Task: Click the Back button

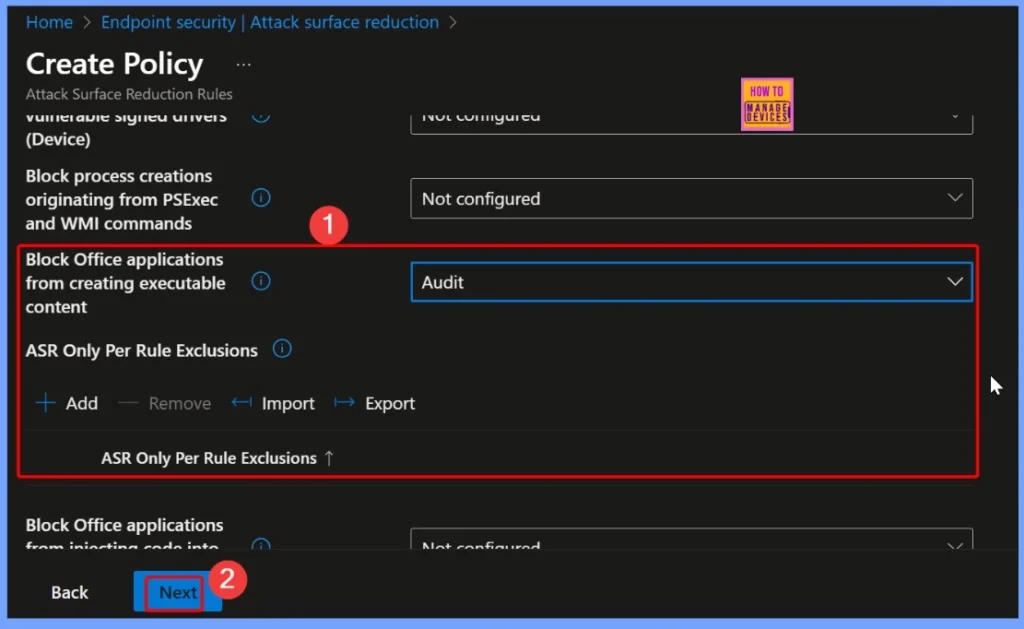Action: pyautogui.click(x=68, y=591)
